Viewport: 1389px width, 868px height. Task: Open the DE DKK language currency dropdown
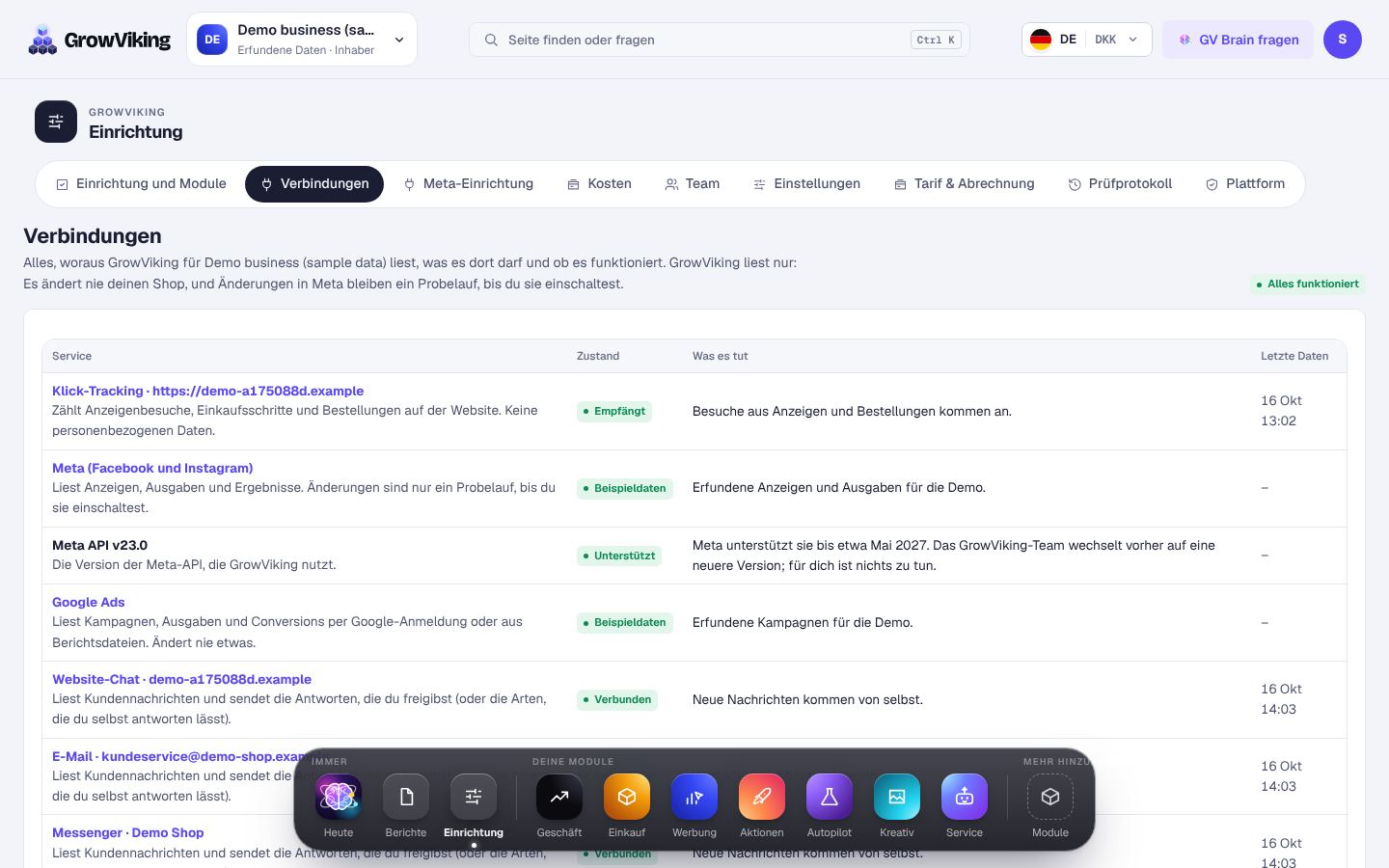point(1087,40)
